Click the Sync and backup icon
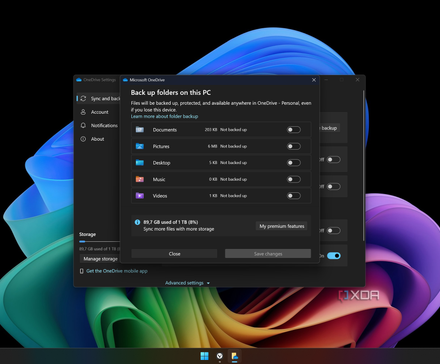The image size is (440, 364). click(x=83, y=98)
